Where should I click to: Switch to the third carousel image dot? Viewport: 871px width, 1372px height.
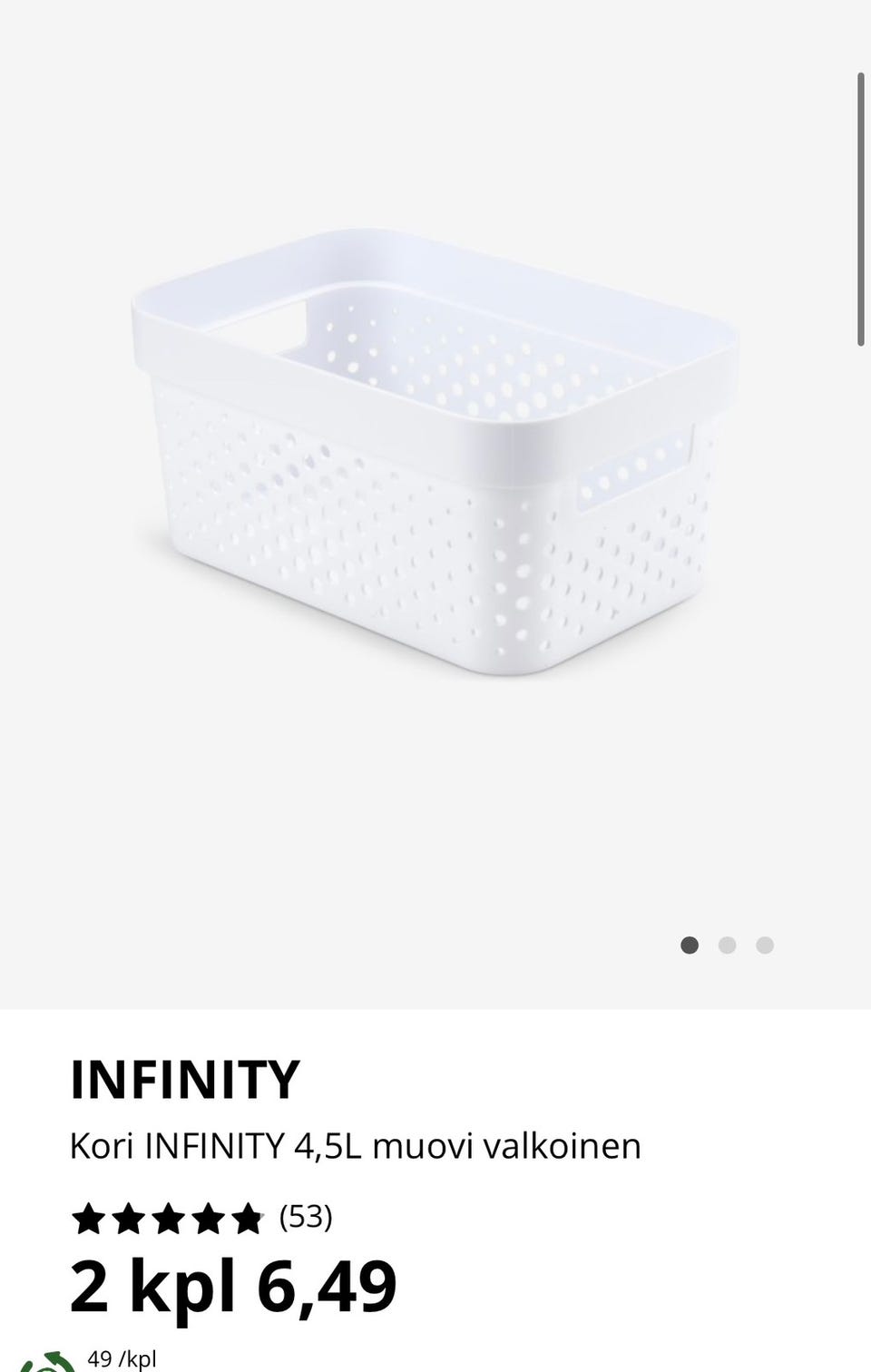tap(765, 946)
